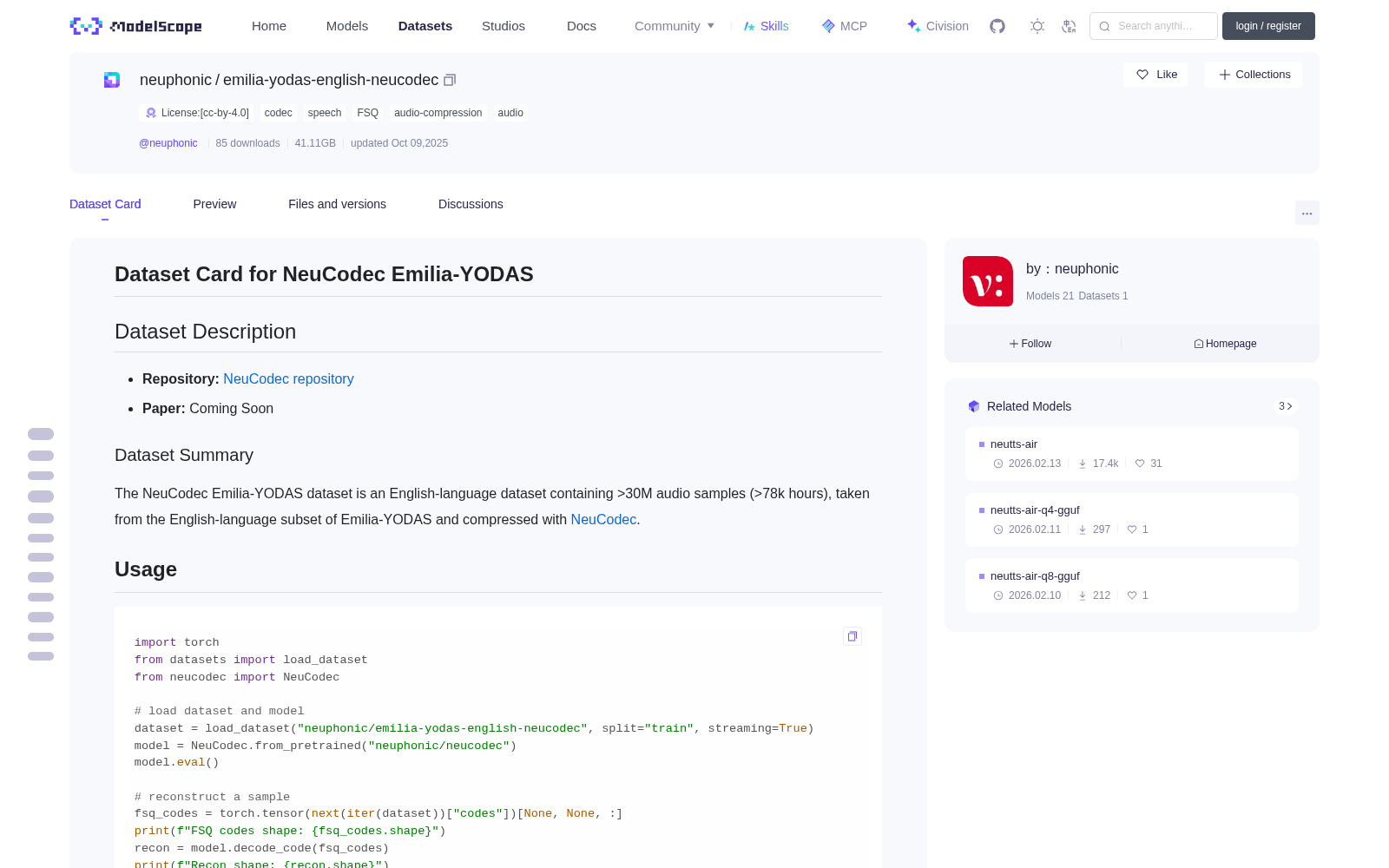Follow the neuphonic organization
This screenshot has width=1389, height=868.
[1030, 344]
